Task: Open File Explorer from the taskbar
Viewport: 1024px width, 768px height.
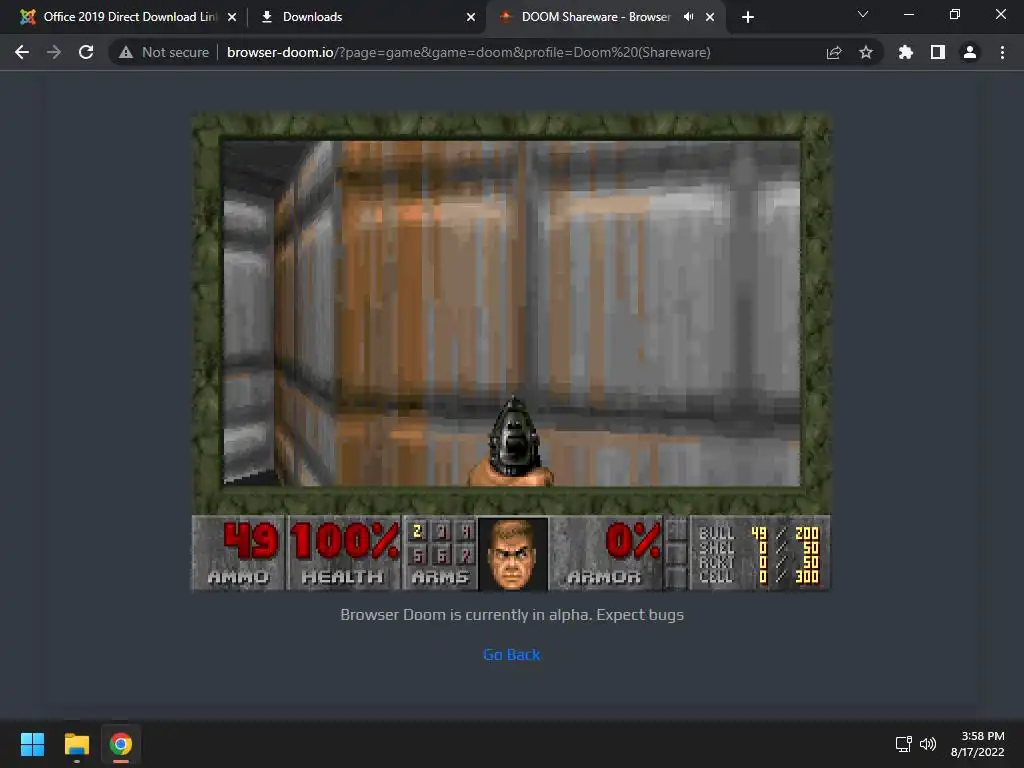Action: point(76,744)
